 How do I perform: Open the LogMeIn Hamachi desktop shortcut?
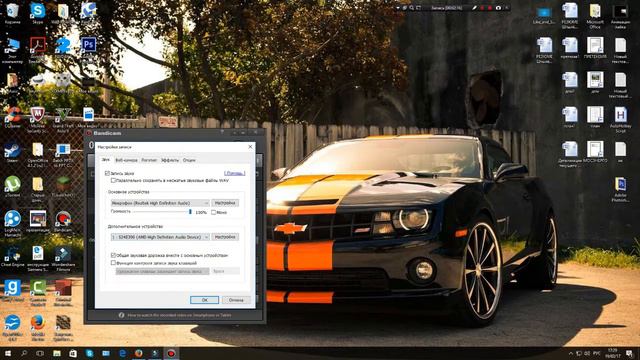[x=12, y=223]
